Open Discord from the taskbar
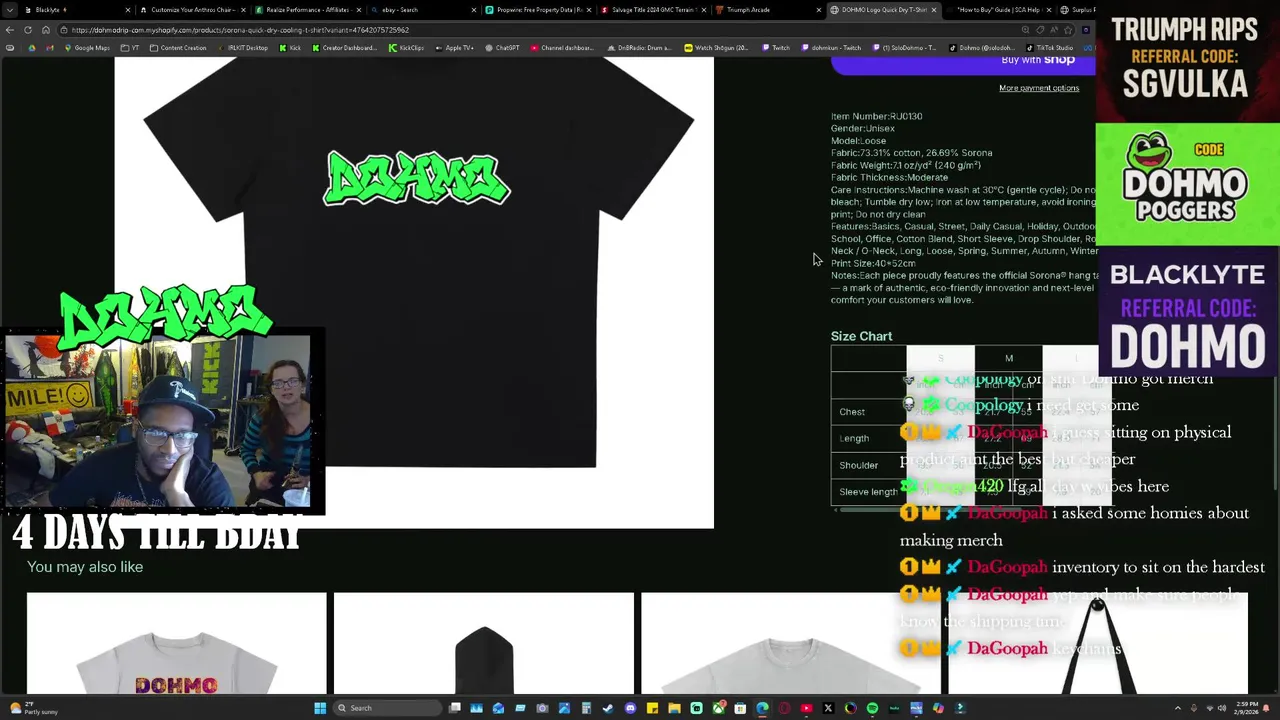Viewport: 1280px width, 720px height. point(632,708)
